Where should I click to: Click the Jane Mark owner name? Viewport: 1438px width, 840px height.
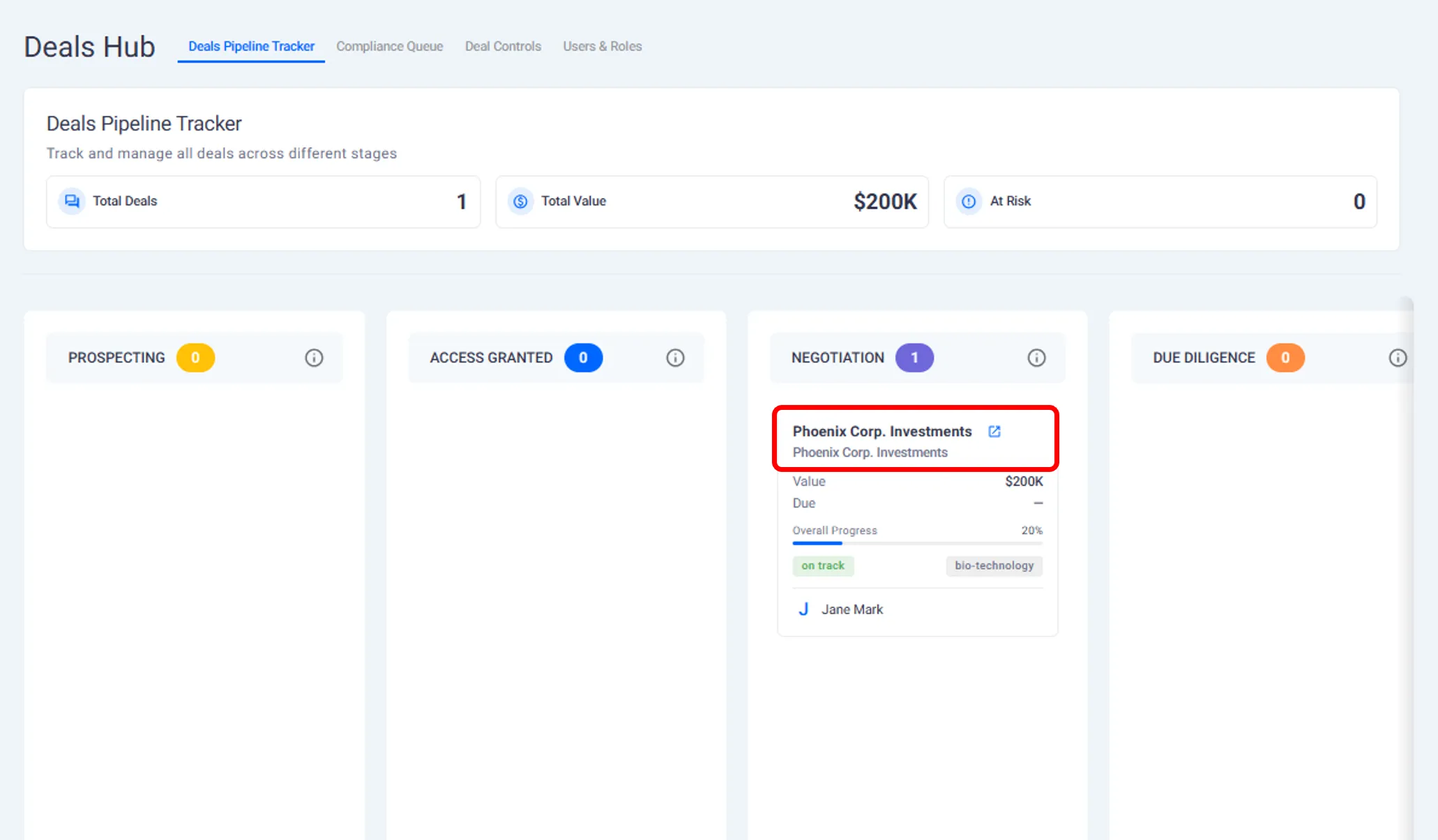point(852,609)
